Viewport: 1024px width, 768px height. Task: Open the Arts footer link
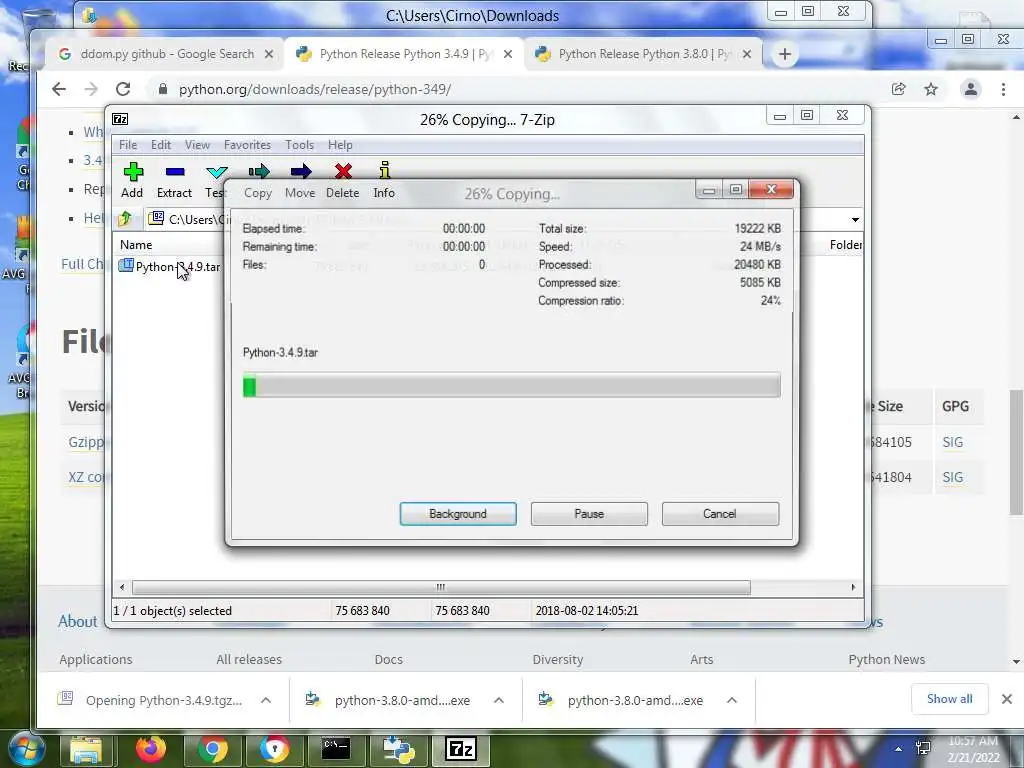pos(701,660)
